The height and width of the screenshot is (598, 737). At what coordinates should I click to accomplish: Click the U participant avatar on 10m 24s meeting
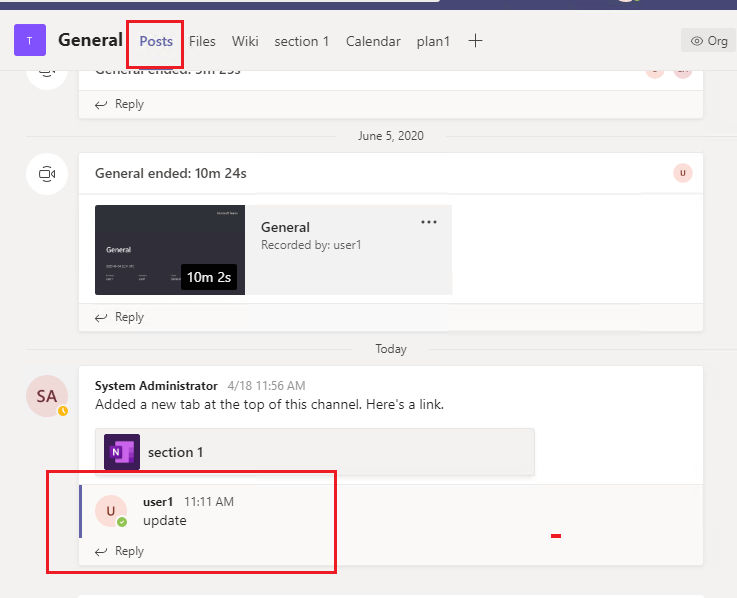tap(682, 173)
